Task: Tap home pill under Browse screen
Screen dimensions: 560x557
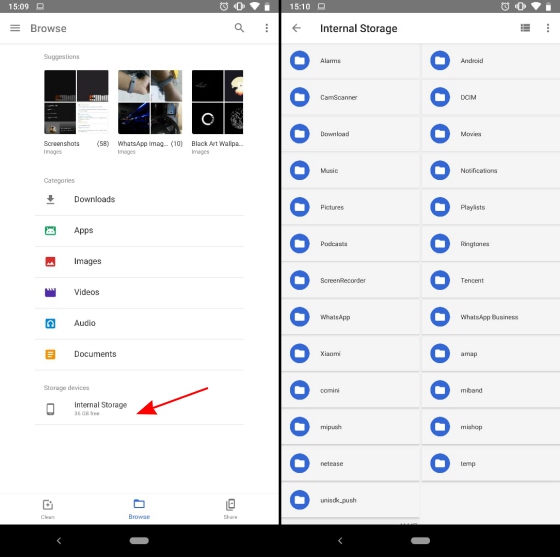Action: pos(139,541)
